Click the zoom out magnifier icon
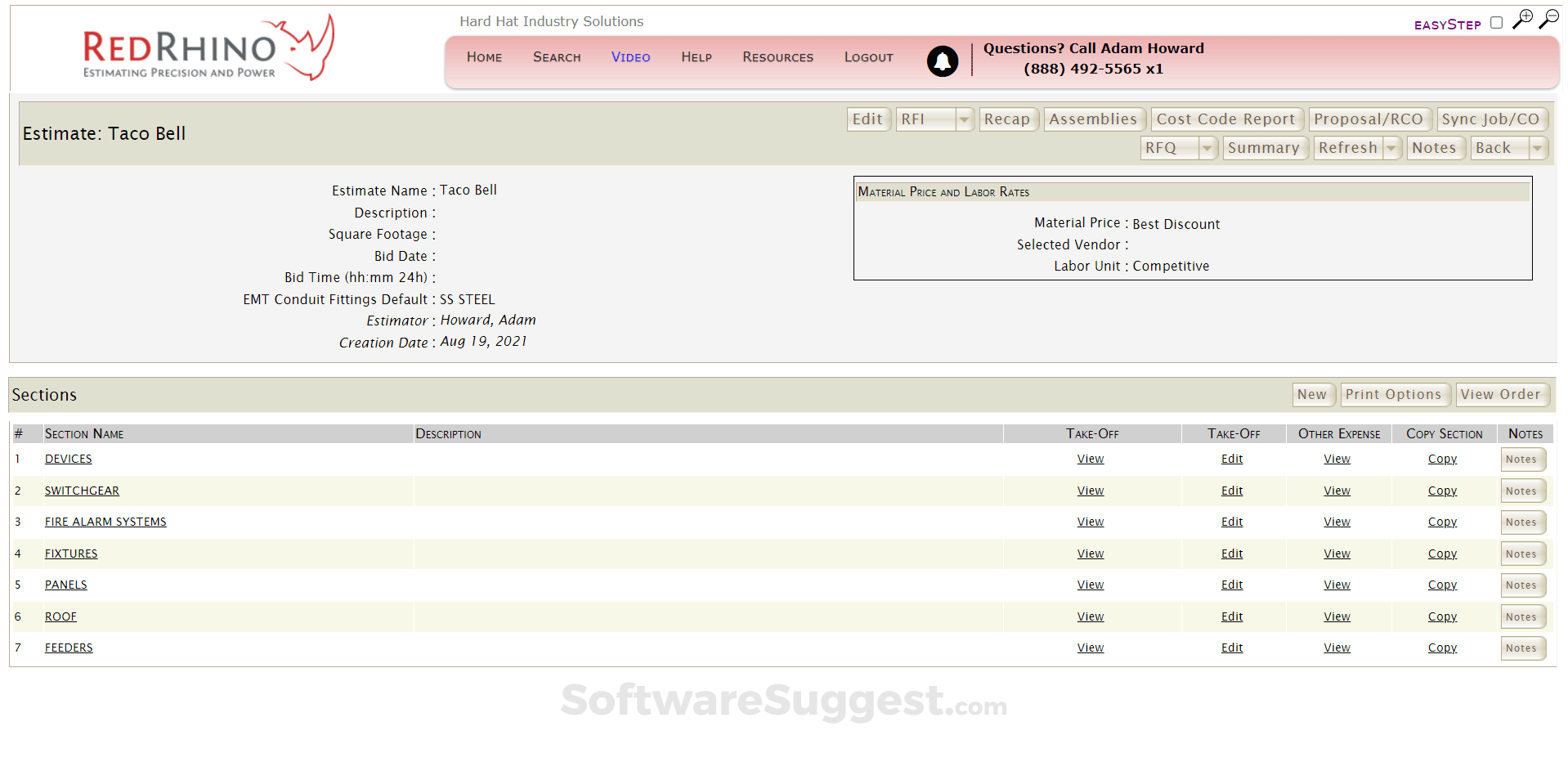The height and width of the screenshot is (780, 1568). (x=1548, y=19)
